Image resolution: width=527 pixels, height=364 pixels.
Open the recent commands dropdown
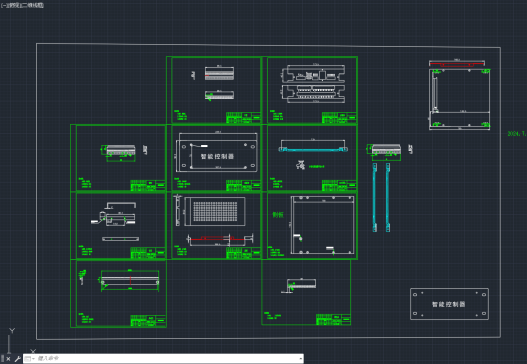(29, 359)
